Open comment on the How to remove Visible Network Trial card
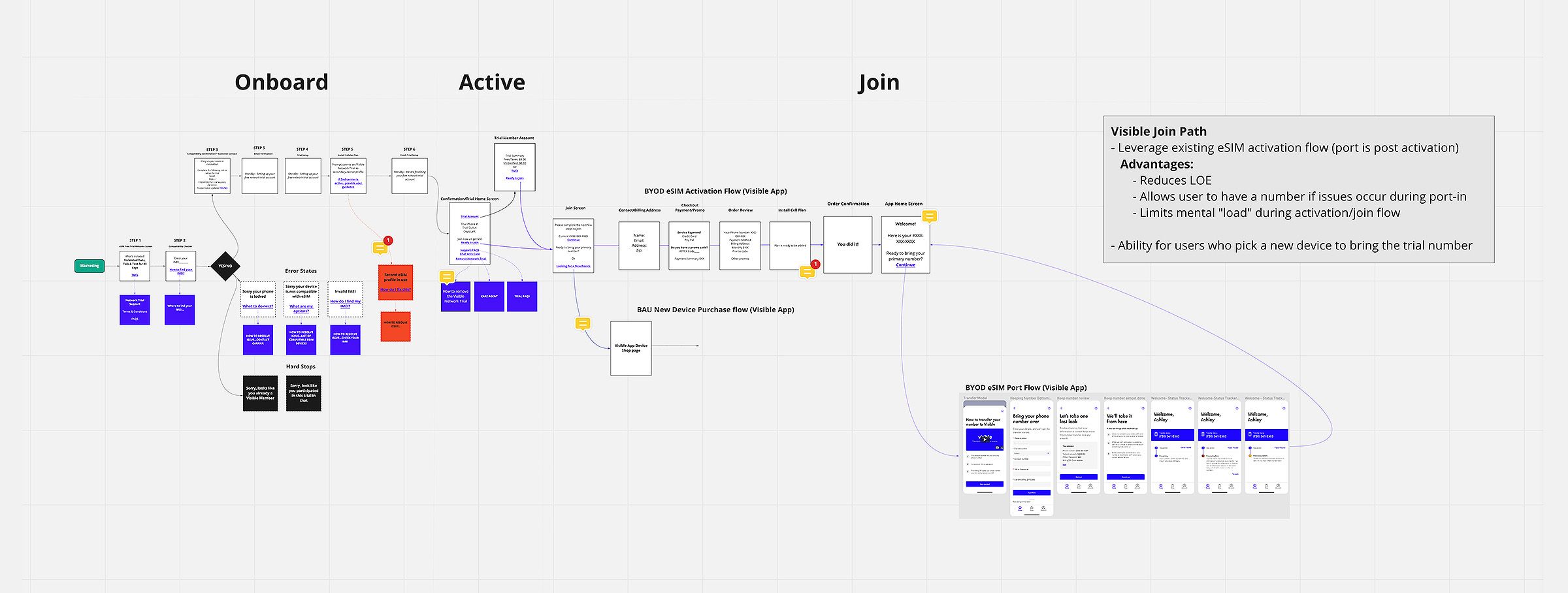 [x=446, y=277]
